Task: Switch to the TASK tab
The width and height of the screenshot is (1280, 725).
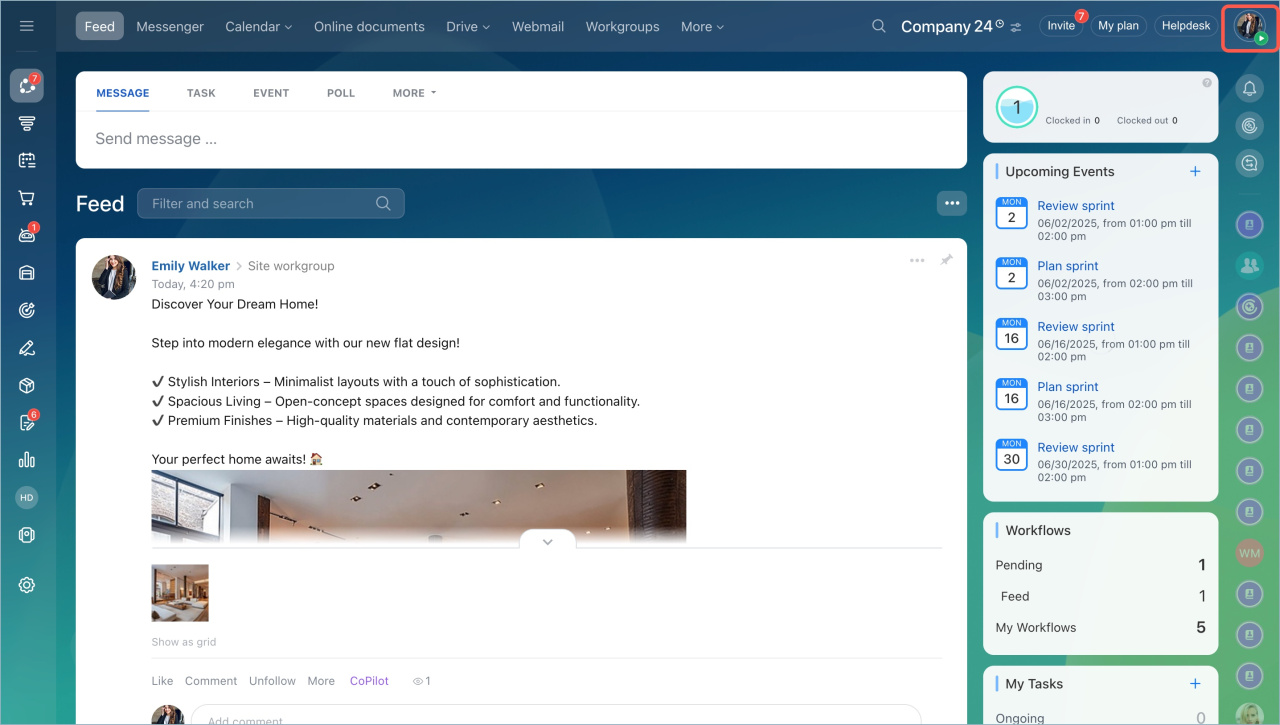Action: (x=201, y=93)
